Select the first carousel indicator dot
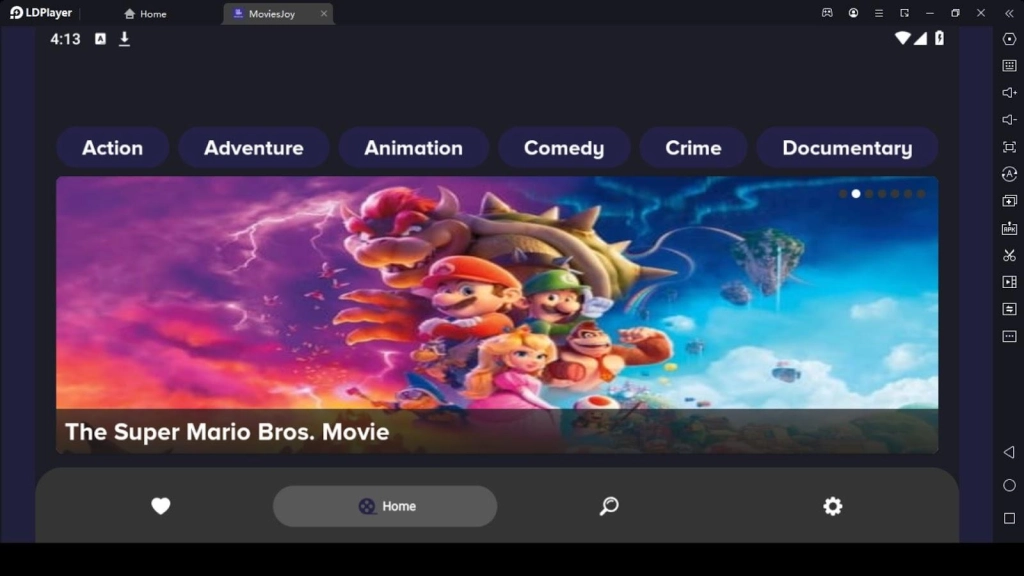1024x576 pixels. (x=843, y=194)
